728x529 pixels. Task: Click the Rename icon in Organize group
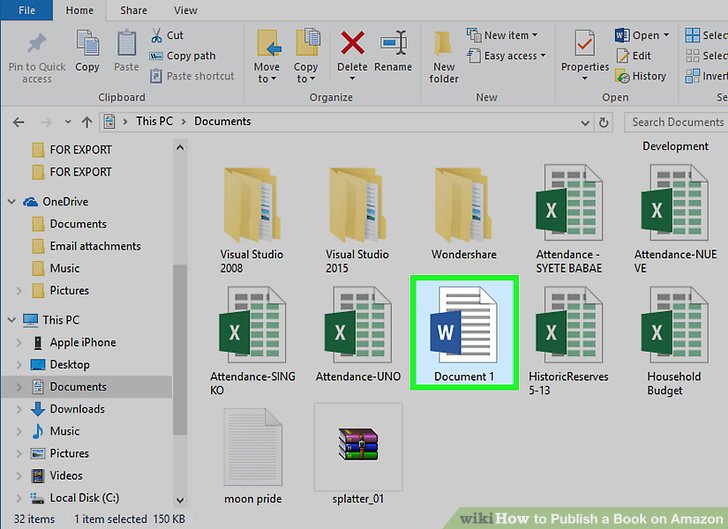click(x=393, y=45)
